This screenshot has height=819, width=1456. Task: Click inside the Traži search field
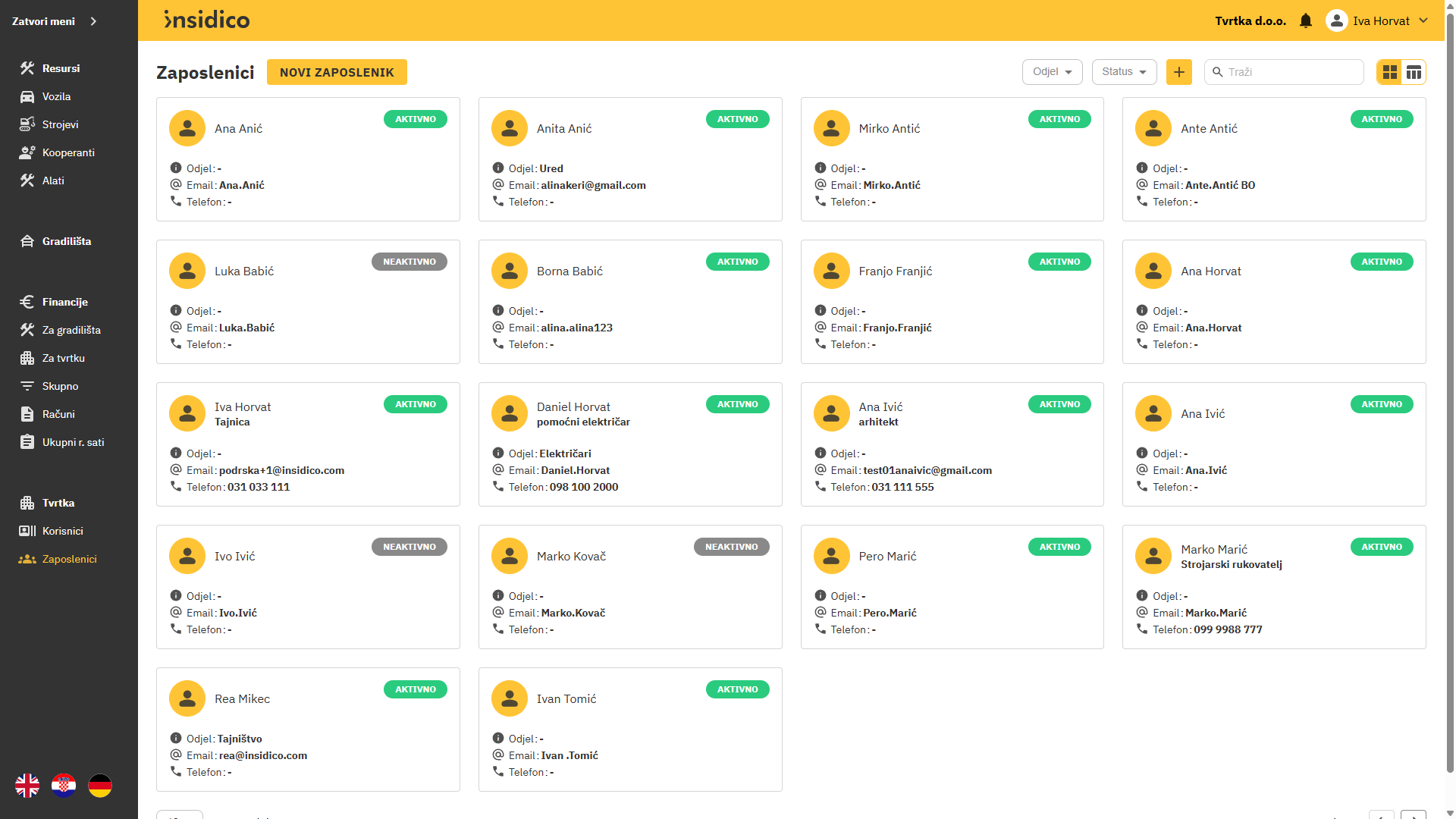click(x=1289, y=72)
